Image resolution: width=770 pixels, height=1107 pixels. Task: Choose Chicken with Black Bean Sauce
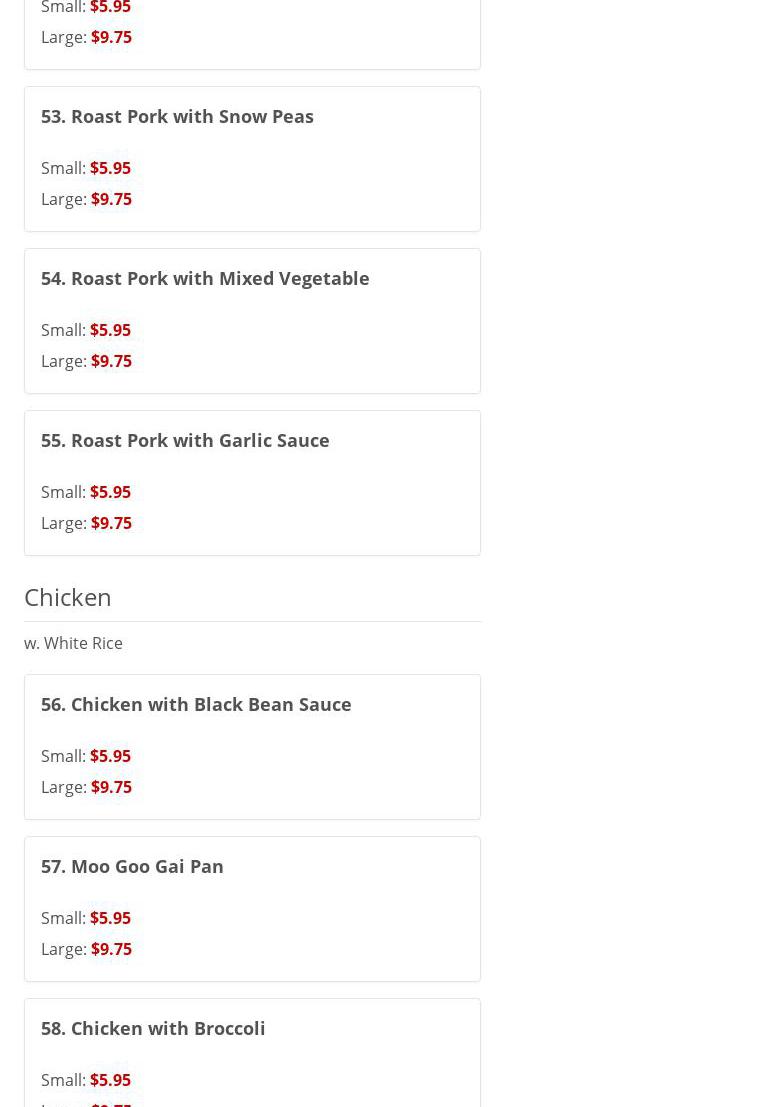tap(196, 704)
